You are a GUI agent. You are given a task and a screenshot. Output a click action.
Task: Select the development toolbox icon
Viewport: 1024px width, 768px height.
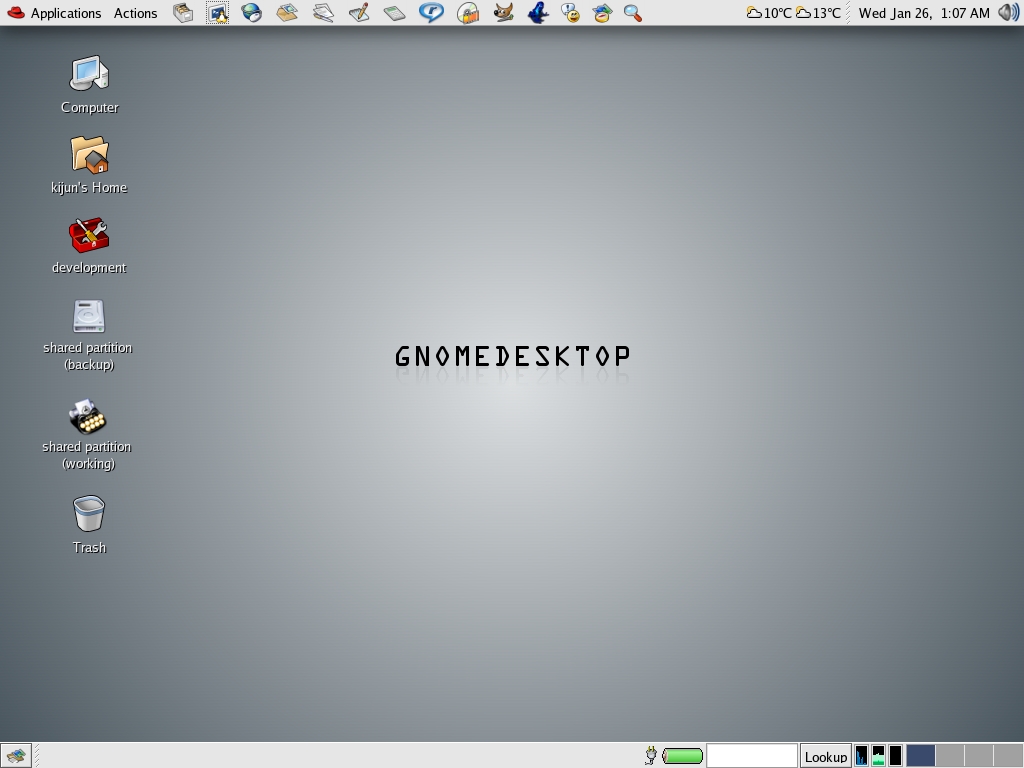click(89, 235)
